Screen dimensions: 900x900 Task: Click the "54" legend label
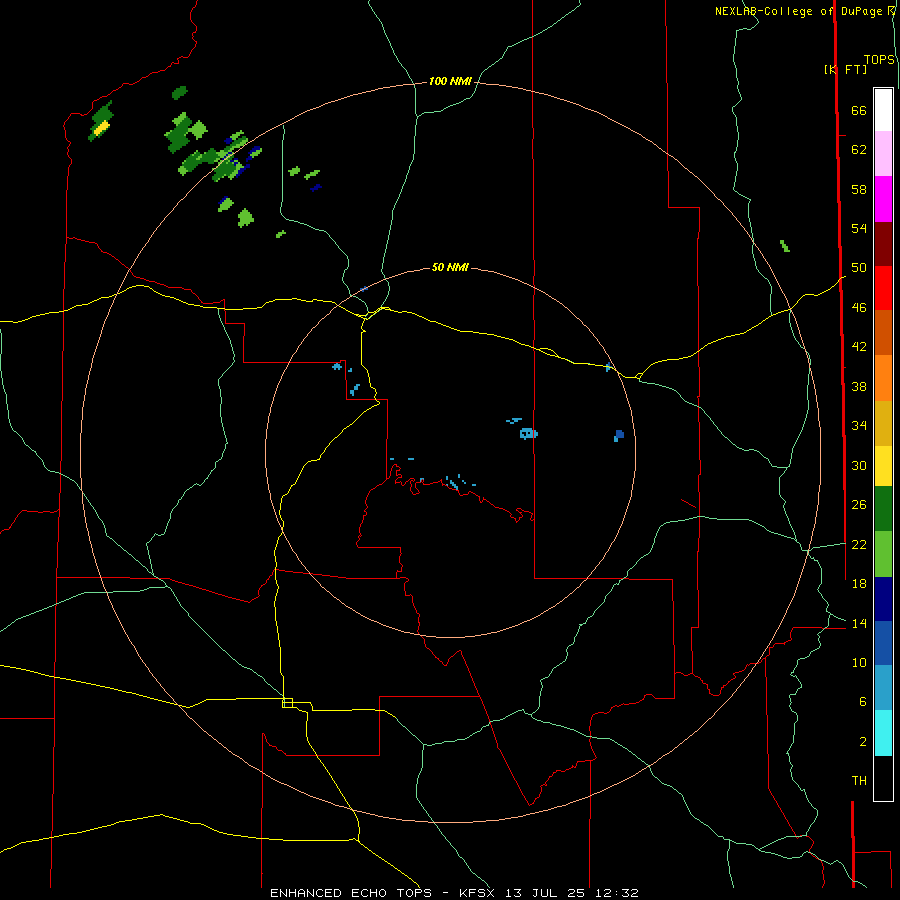coord(859,228)
